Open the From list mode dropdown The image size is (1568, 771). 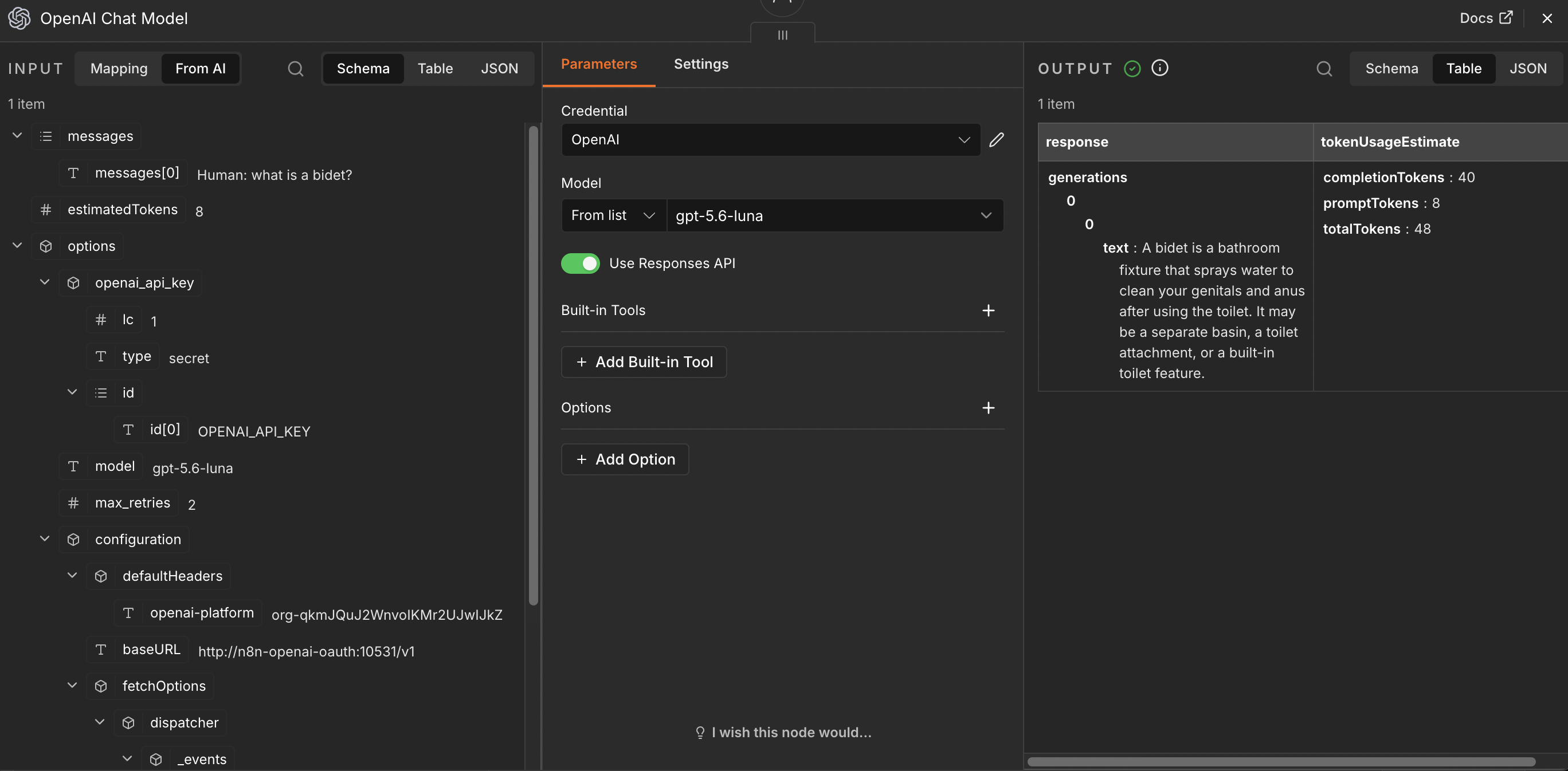click(x=614, y=215)
